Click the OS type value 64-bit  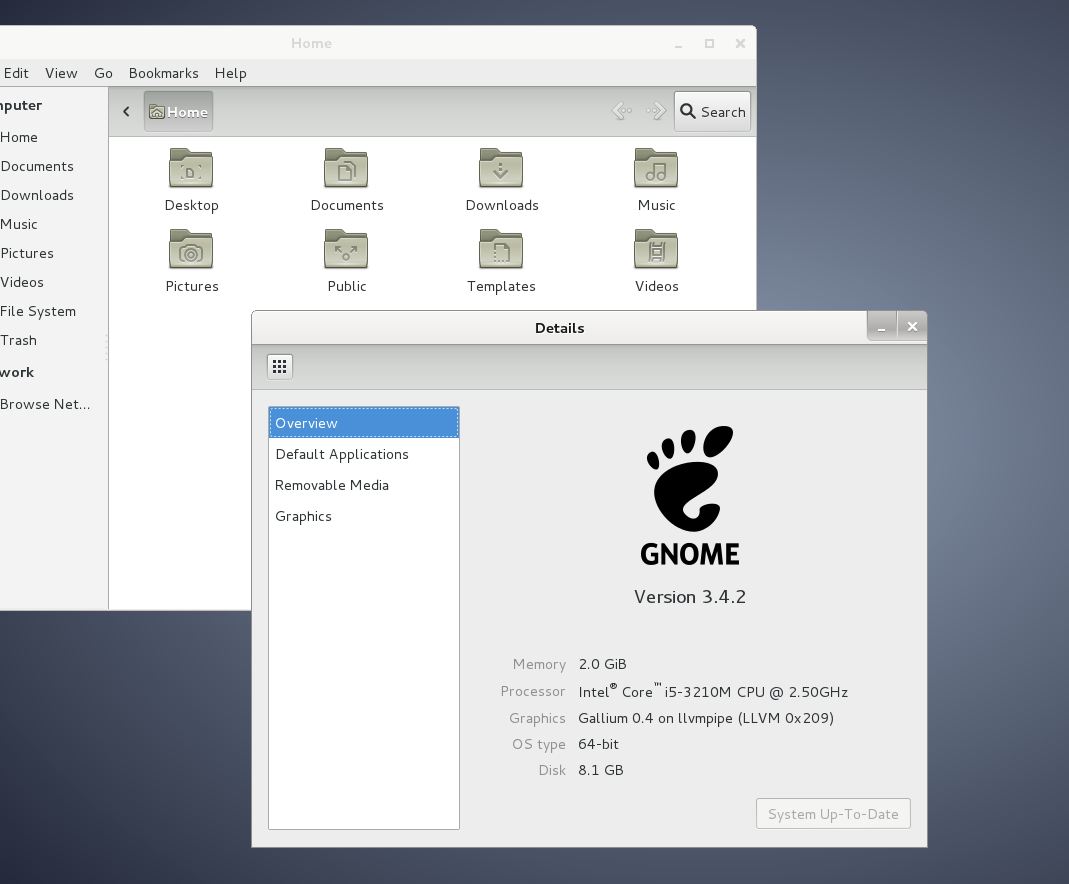(x=599, y=744)
